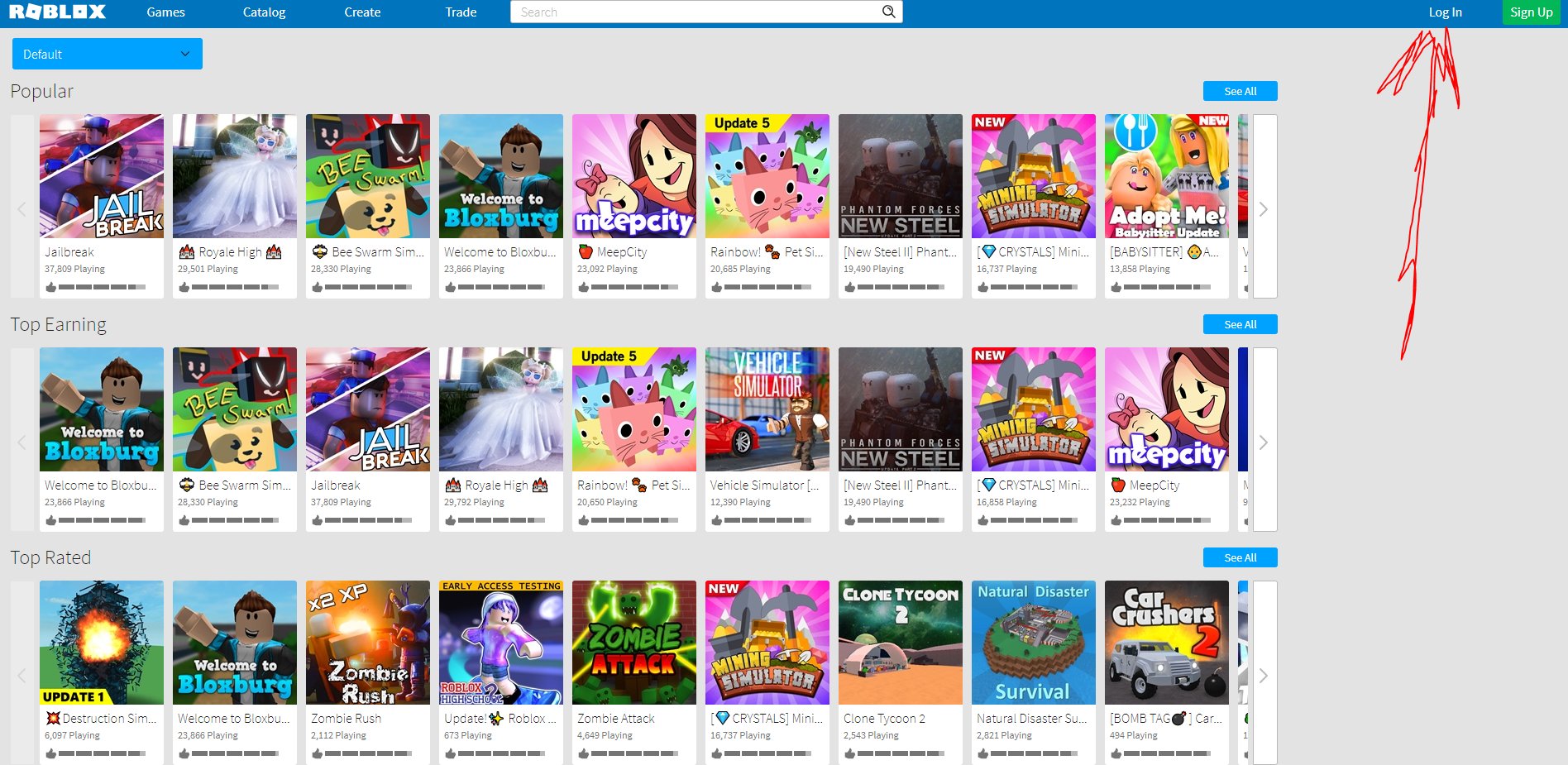Click the rating bar of Bee Swarm in Top Earning
The height and width of the screenshot is (765, 1568).
coord(235,520)
